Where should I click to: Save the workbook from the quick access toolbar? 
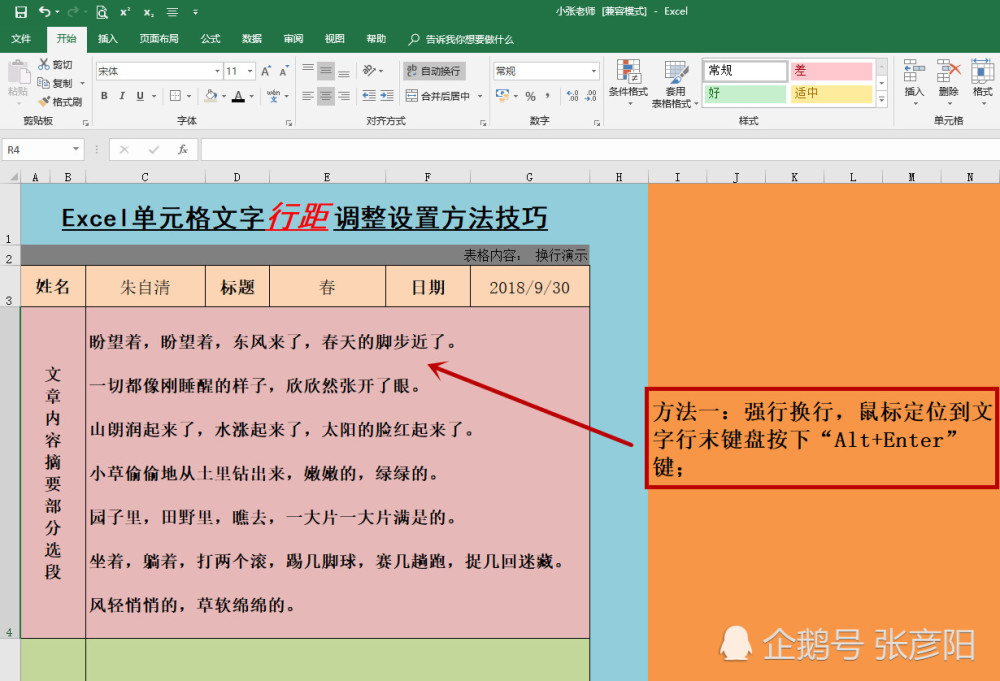point(20,11)
